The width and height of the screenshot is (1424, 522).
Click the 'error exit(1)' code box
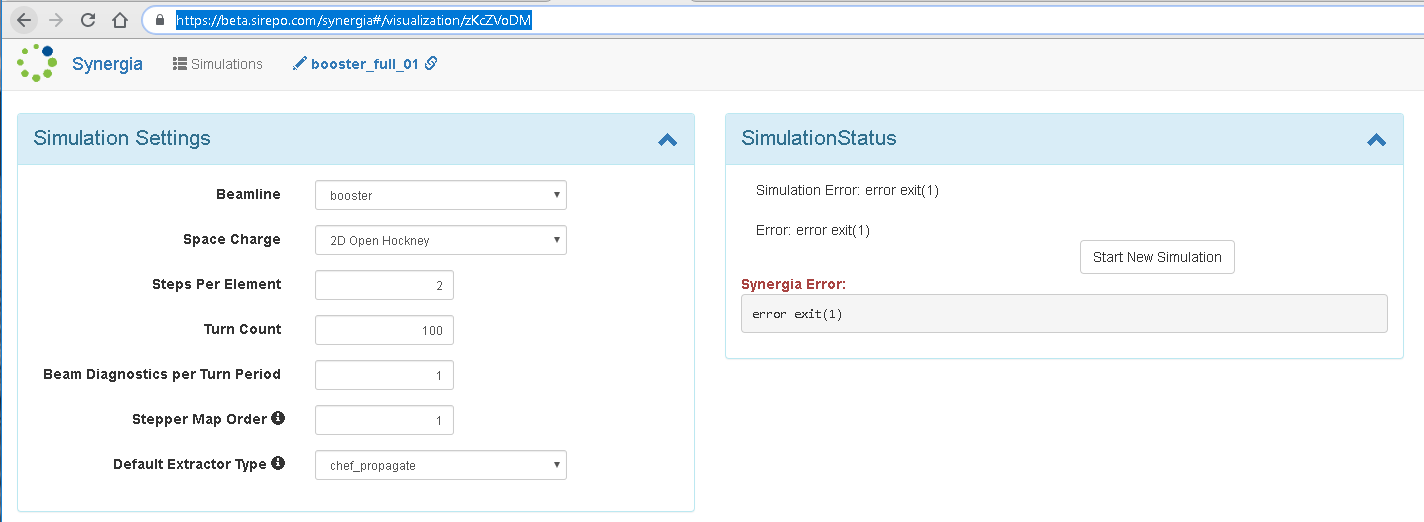pos(1064,313)
